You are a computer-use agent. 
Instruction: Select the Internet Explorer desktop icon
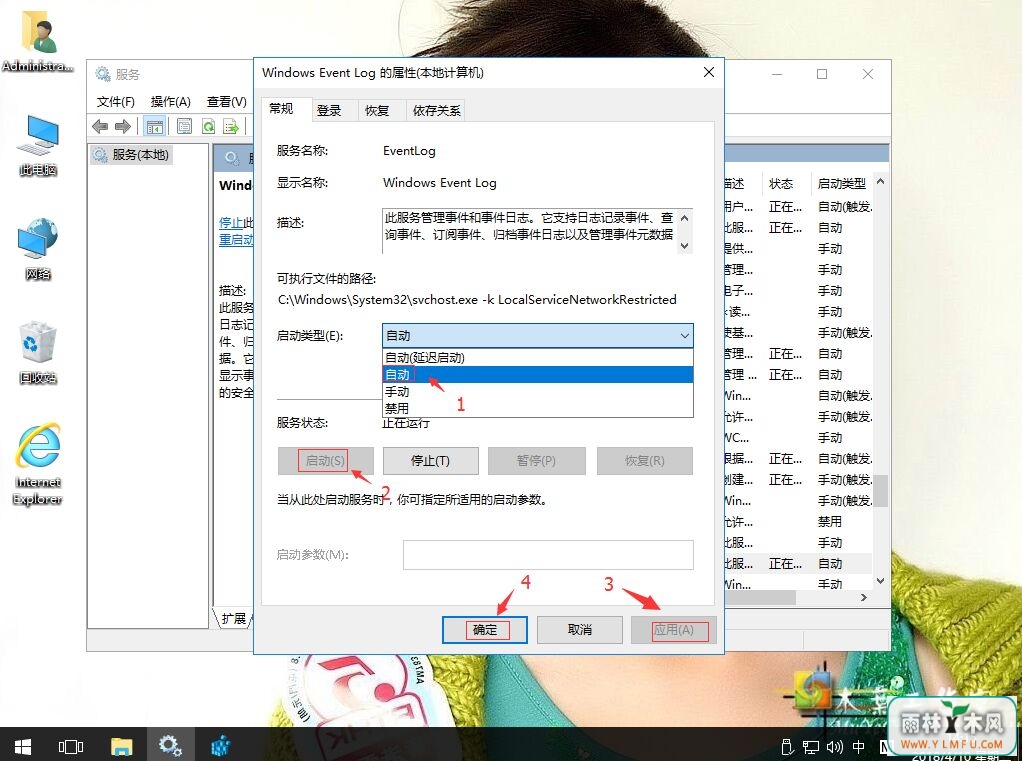38,464
